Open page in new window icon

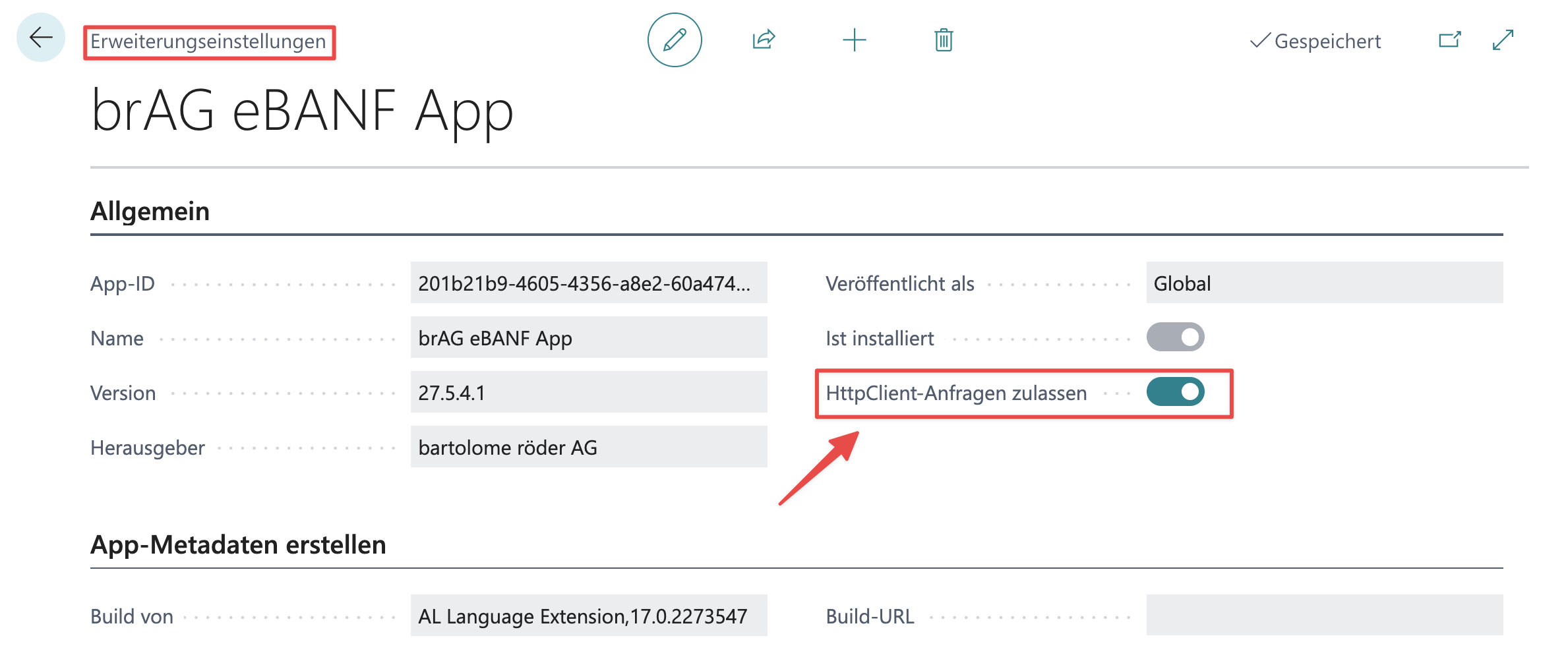click(x=1449, y=40)
